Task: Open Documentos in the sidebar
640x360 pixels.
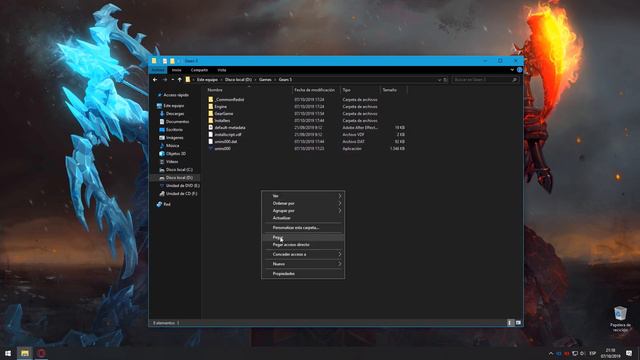Action: coord(177,122)
